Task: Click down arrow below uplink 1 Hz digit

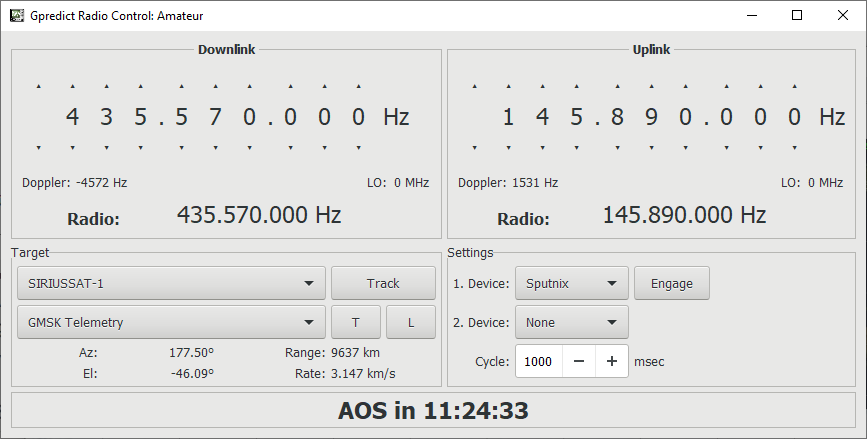Action: click(796, 148)
